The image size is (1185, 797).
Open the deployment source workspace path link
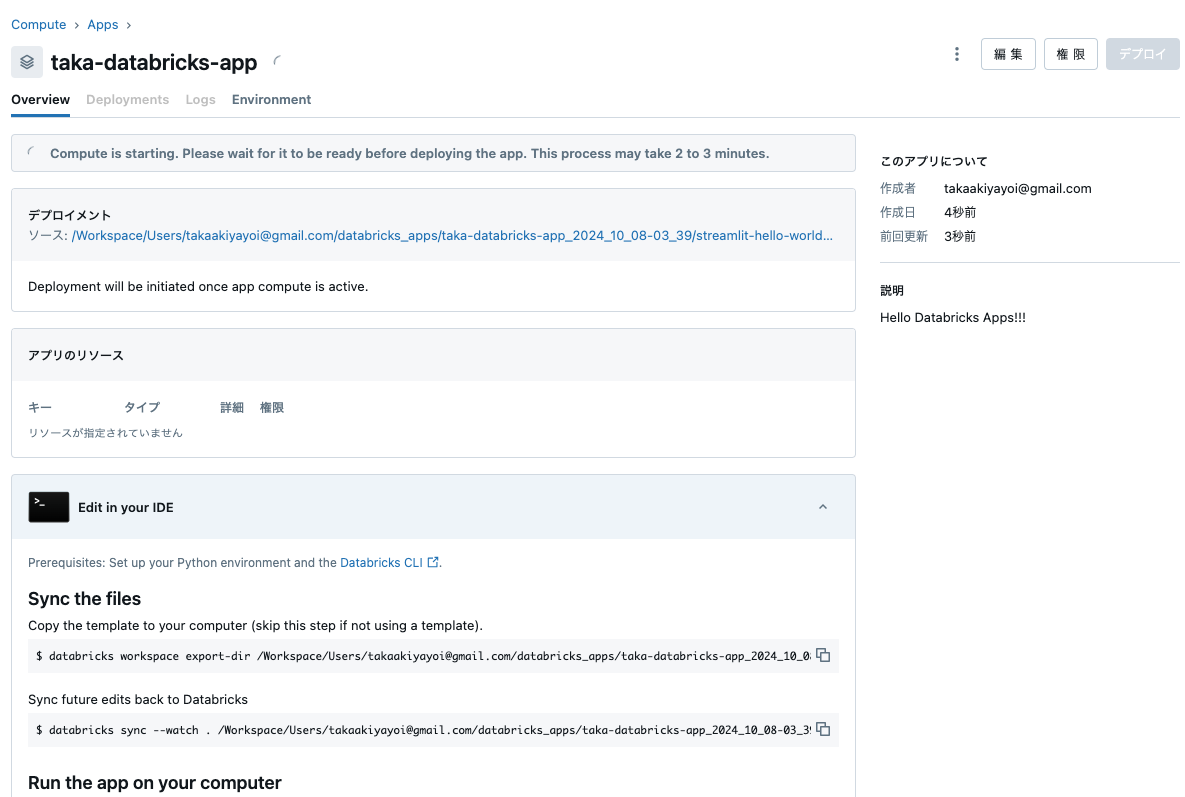coord(452,236)
